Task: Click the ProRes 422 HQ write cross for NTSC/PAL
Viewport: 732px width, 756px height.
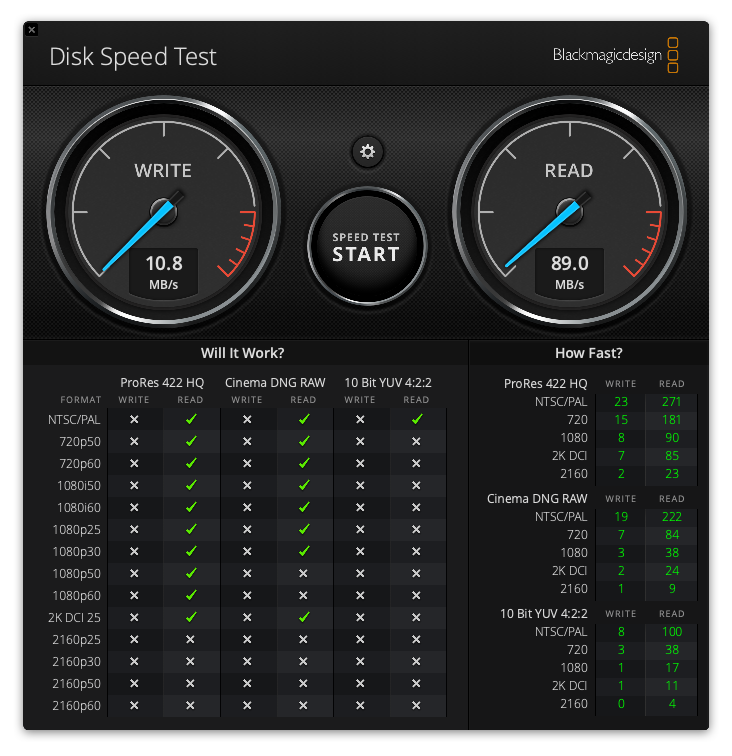Action: (x=134, y=420)
